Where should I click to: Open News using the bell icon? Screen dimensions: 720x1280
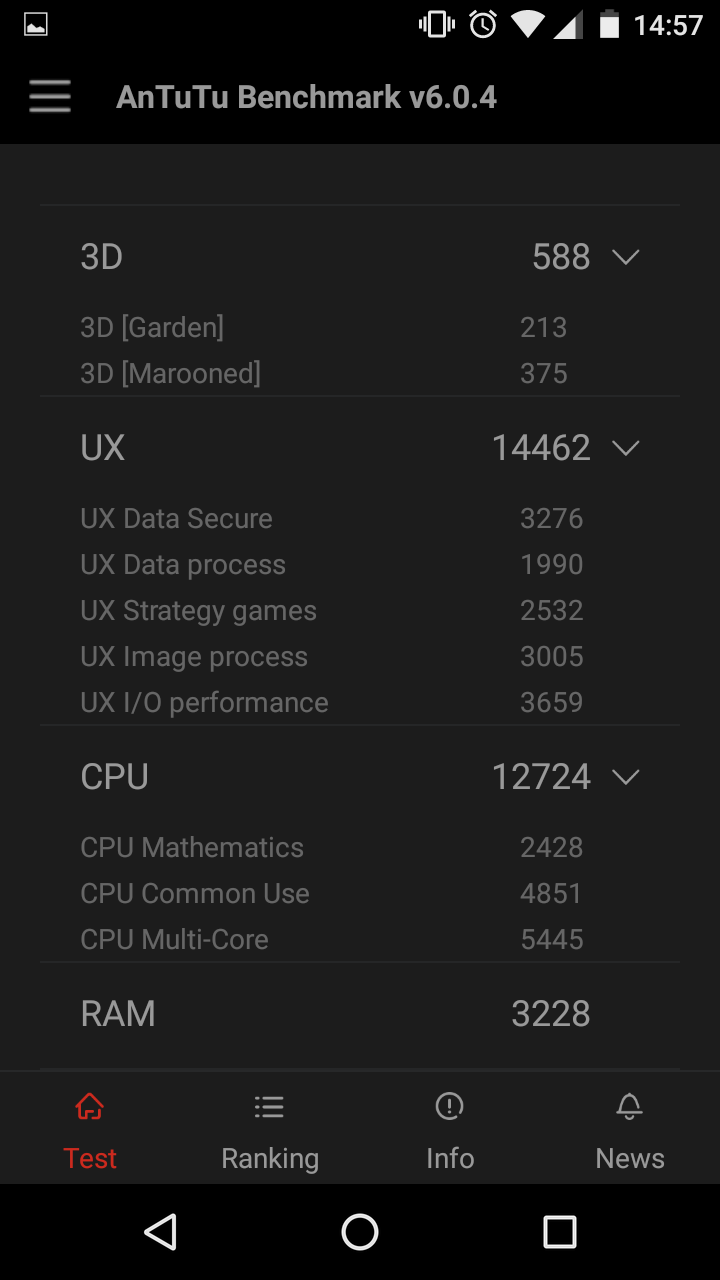pos(629,1106)
